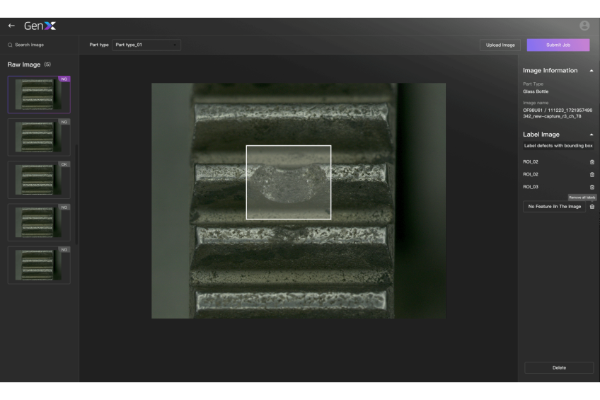Click the Submit Job button
Viewport: 600px width, 400px height.
click(558, 45)
